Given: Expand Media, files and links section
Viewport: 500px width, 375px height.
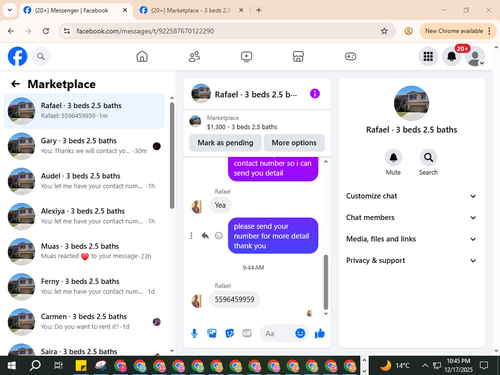Looking at the screenshot, I should point(411,239).
